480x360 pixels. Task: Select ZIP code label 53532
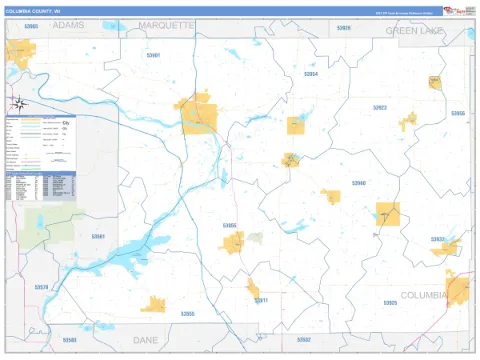pos(304,340)
